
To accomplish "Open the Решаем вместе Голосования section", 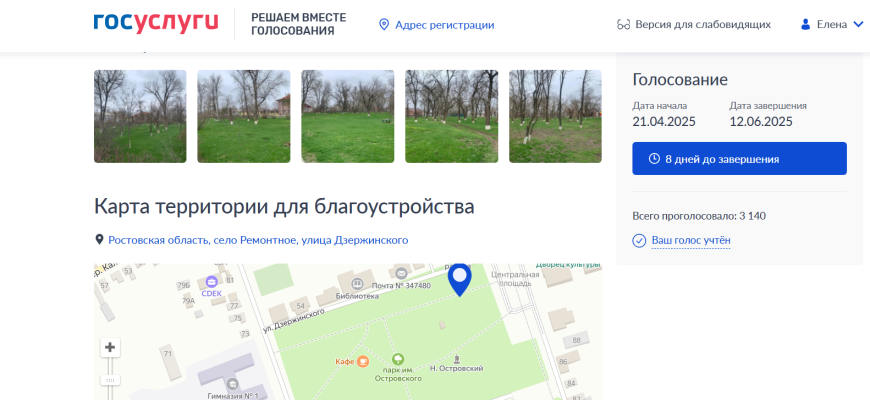I will tap(299, 24).
